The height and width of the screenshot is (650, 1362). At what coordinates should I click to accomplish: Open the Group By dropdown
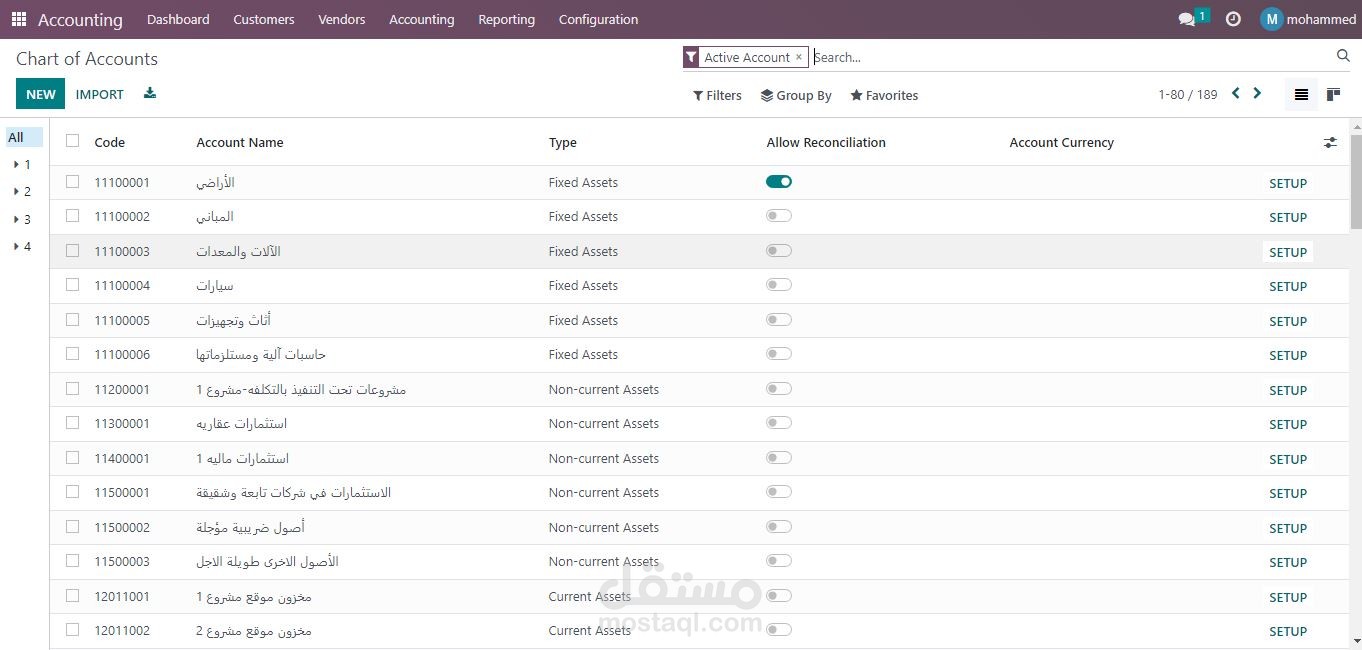coord(796,96)
